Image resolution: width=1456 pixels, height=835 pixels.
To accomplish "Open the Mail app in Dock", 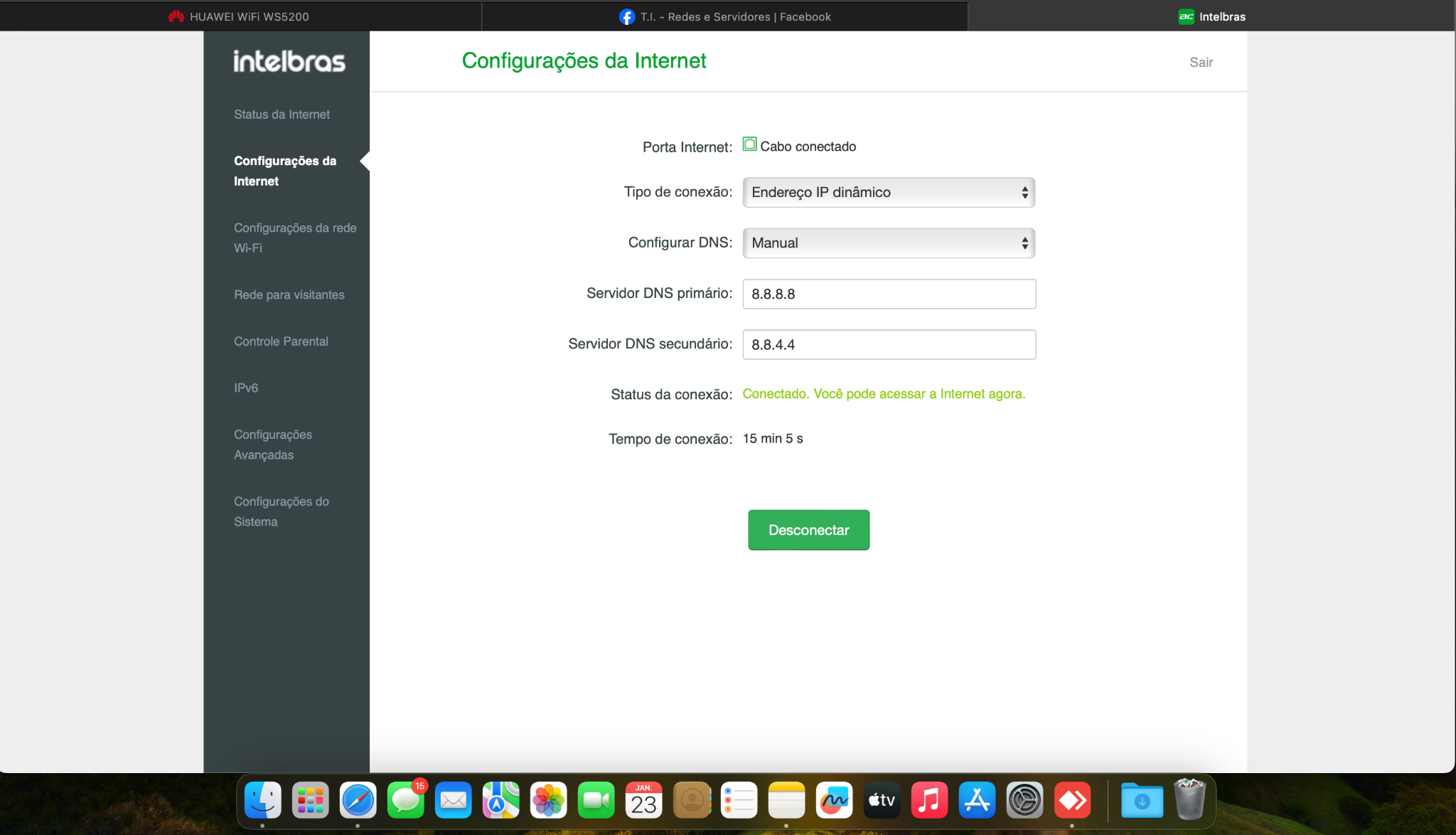I will pyautogui.click(x=454, y=800).
